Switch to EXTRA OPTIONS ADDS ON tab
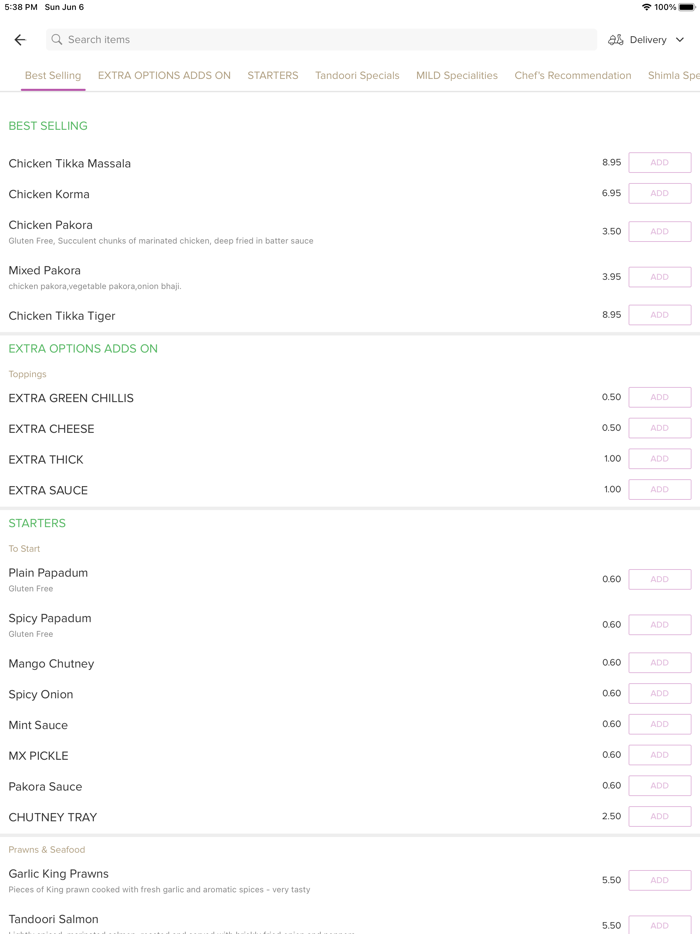700x934 pixels. click(164, 76)
